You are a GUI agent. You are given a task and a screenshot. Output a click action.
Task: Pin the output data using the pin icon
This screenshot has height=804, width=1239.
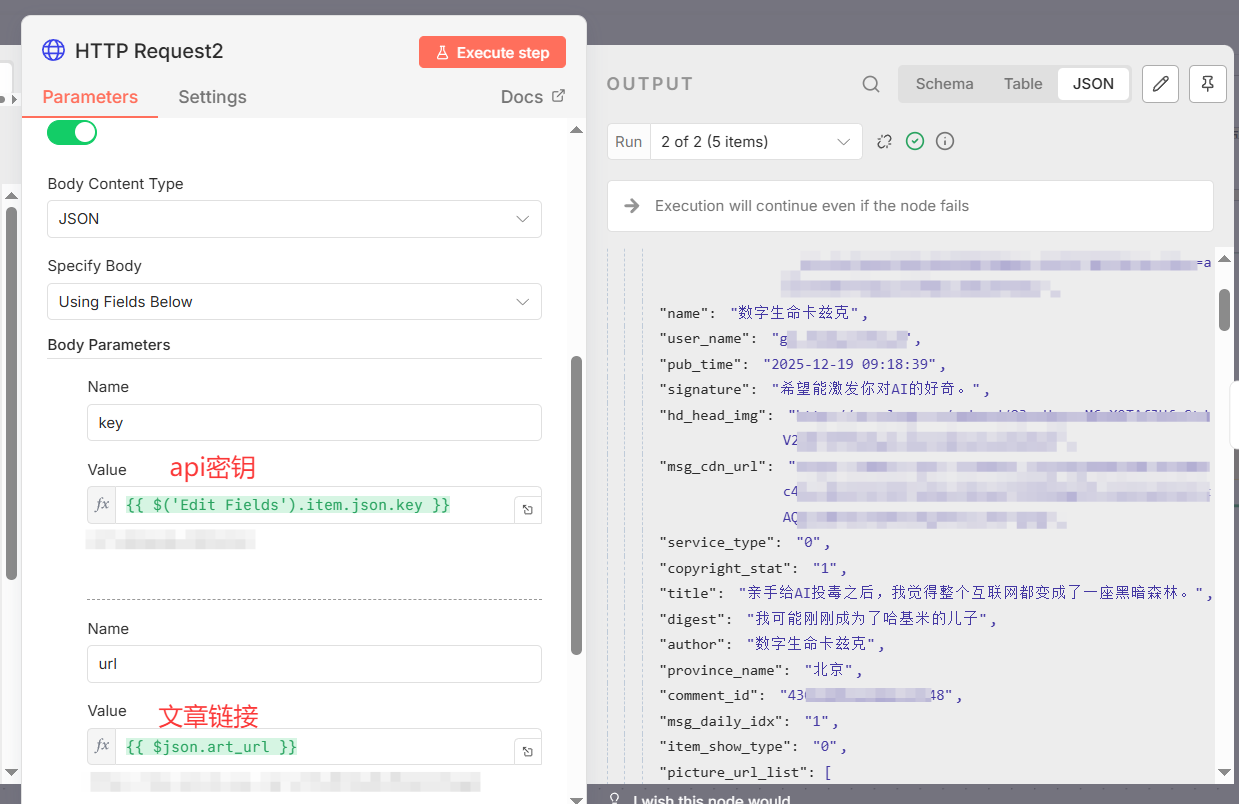pyautogui.click(x=1208, y=84)
